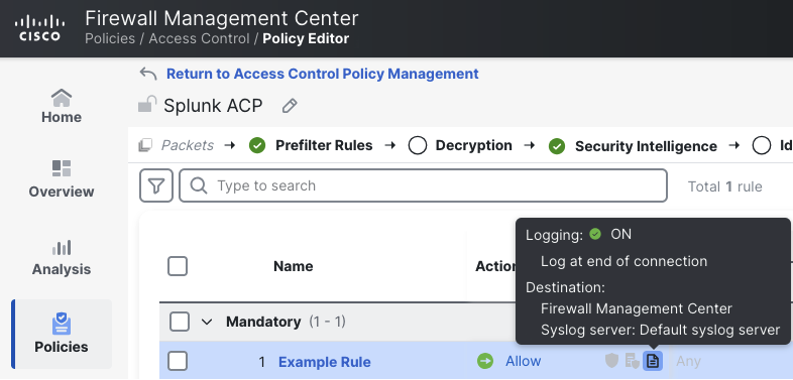Open the Home sidebar section
Screen dimensions: 793x380
point(61,106)
